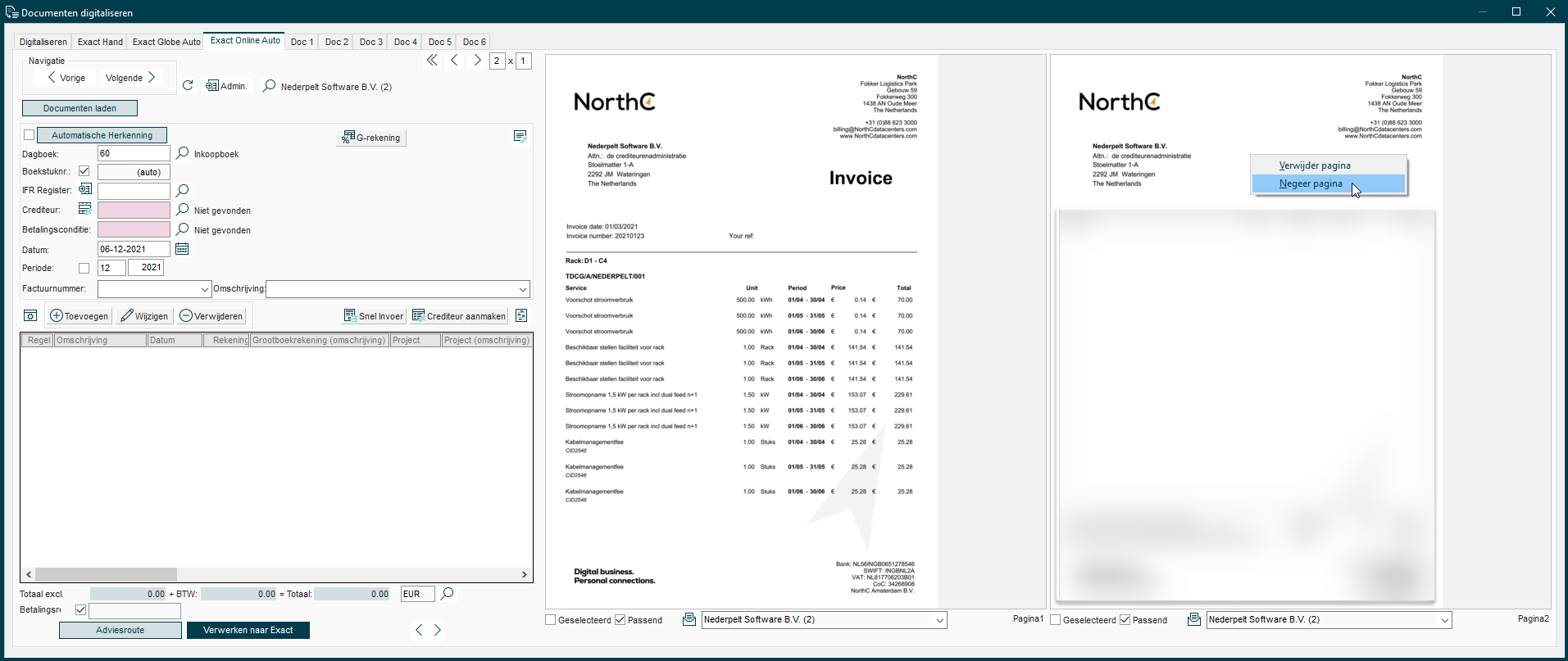Click the IFR Register import icon
The image size is (1568, 661).
click(84, 189)
